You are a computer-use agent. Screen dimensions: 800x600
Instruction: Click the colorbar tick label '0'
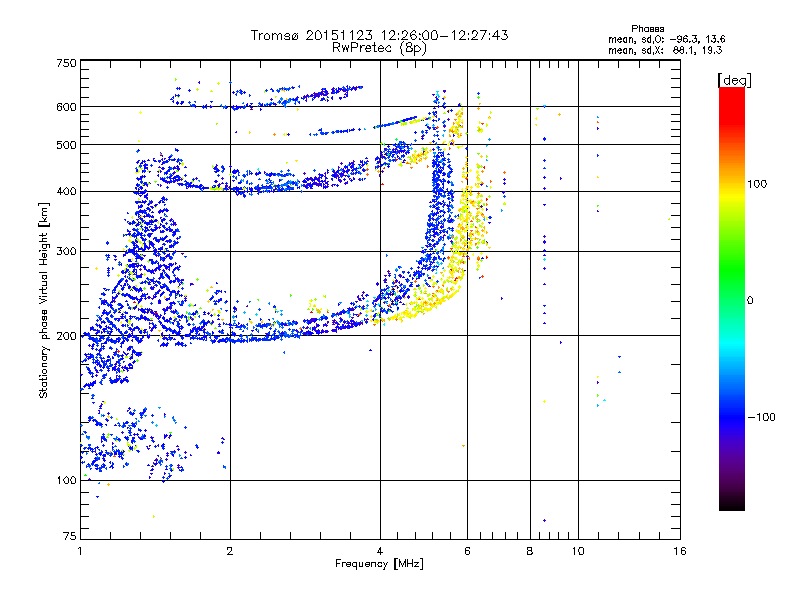click(x=750, y=301)
